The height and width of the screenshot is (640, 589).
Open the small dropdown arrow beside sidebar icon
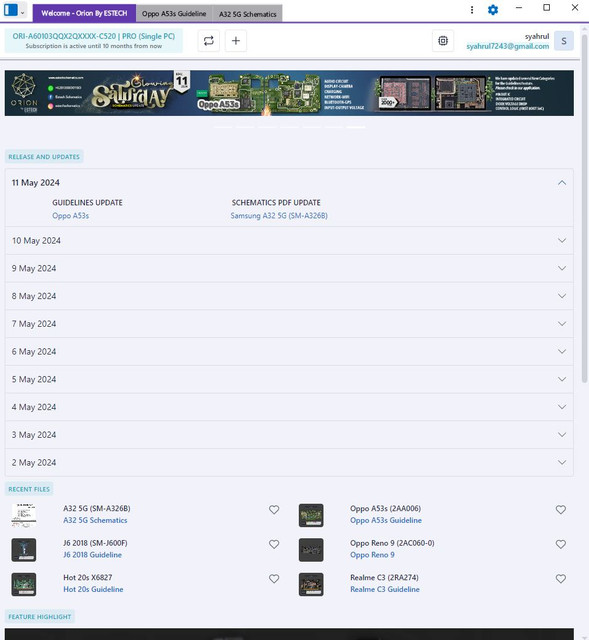click(22, 12)
